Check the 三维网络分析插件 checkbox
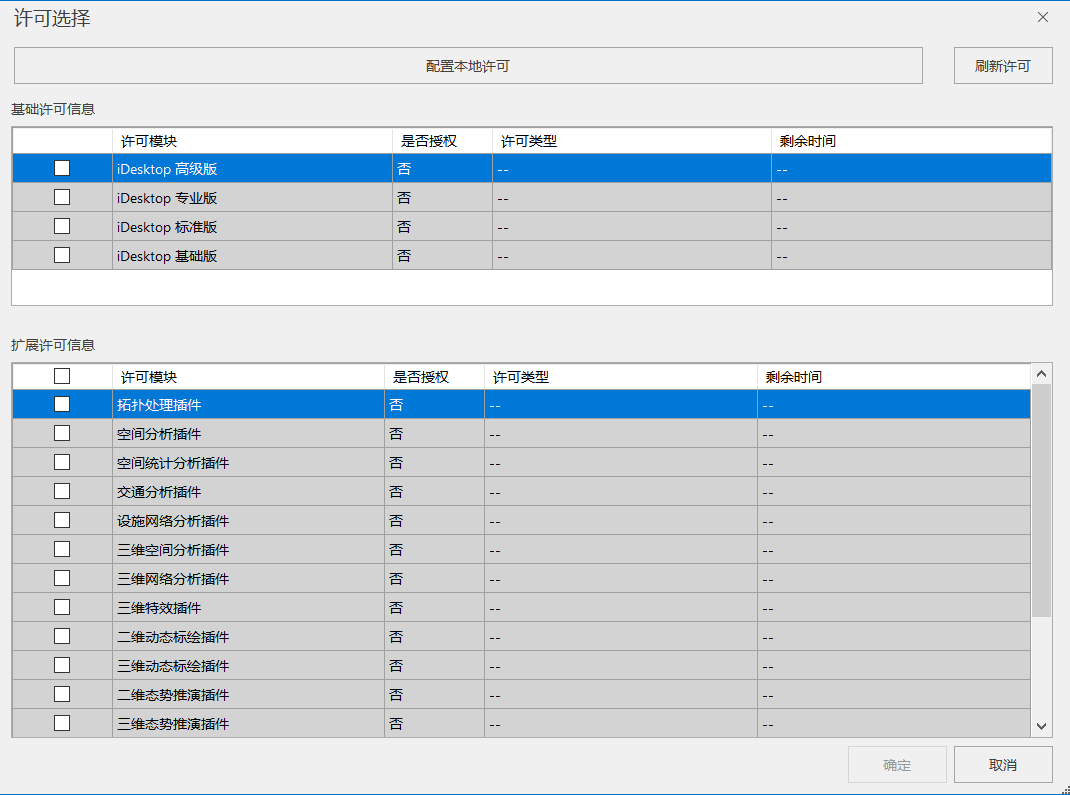This screenshot has width=1070, height=795. click(62, 578)
